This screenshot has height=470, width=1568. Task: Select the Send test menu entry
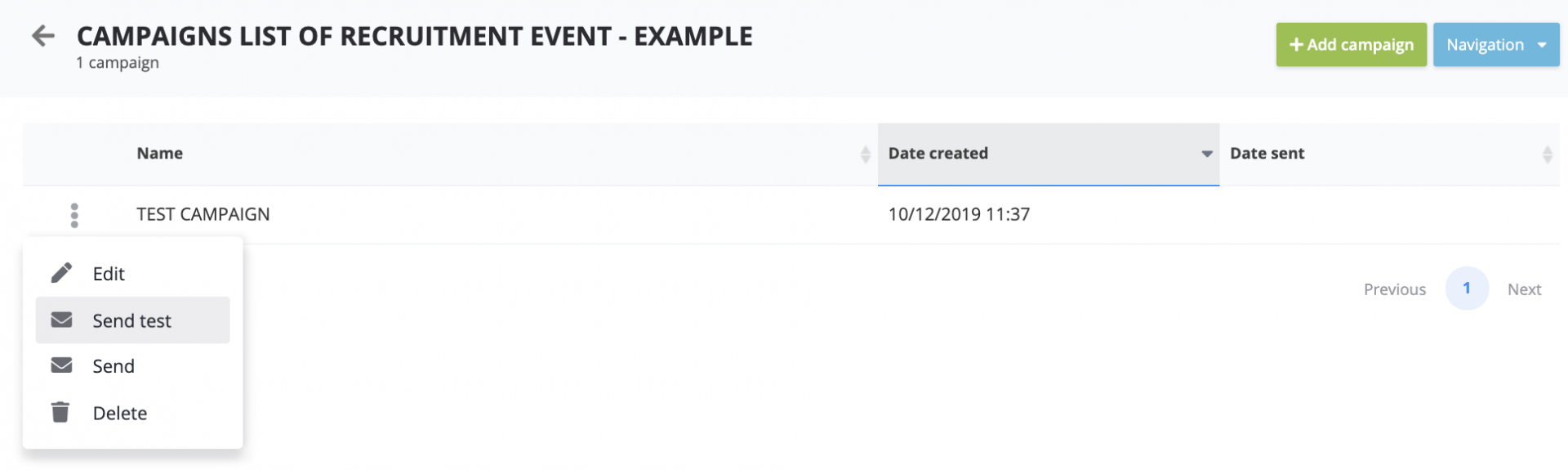click(131, 320)
